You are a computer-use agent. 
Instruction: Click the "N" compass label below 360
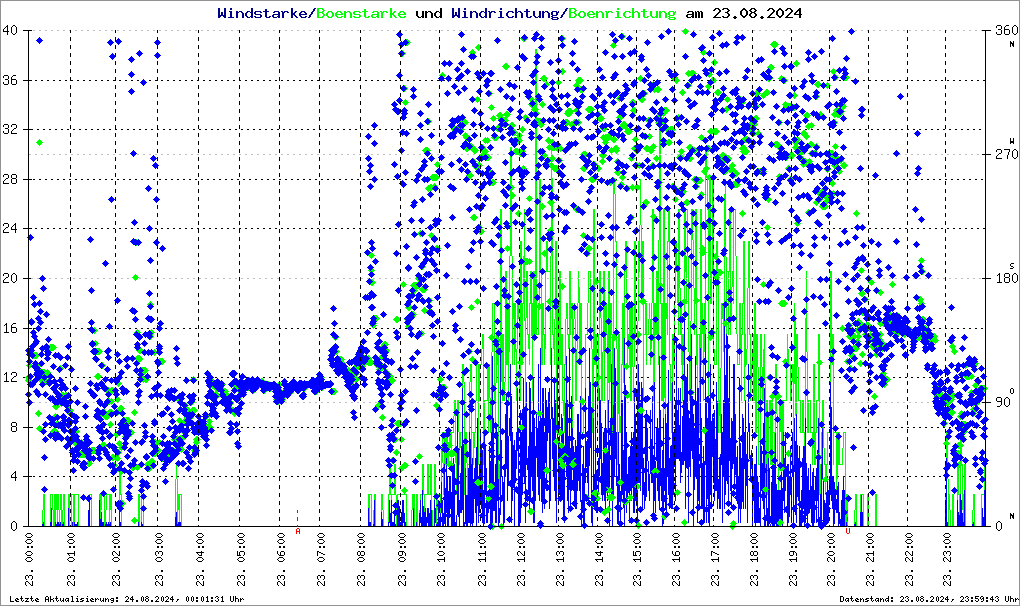[x=1012, y=44]
